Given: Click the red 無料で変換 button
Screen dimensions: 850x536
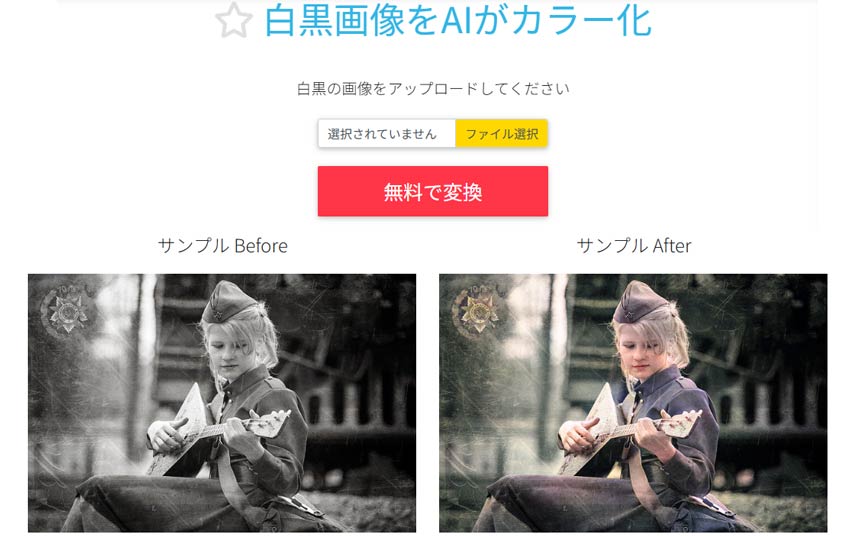Looking at the screenshot, I should coord(433,191).
